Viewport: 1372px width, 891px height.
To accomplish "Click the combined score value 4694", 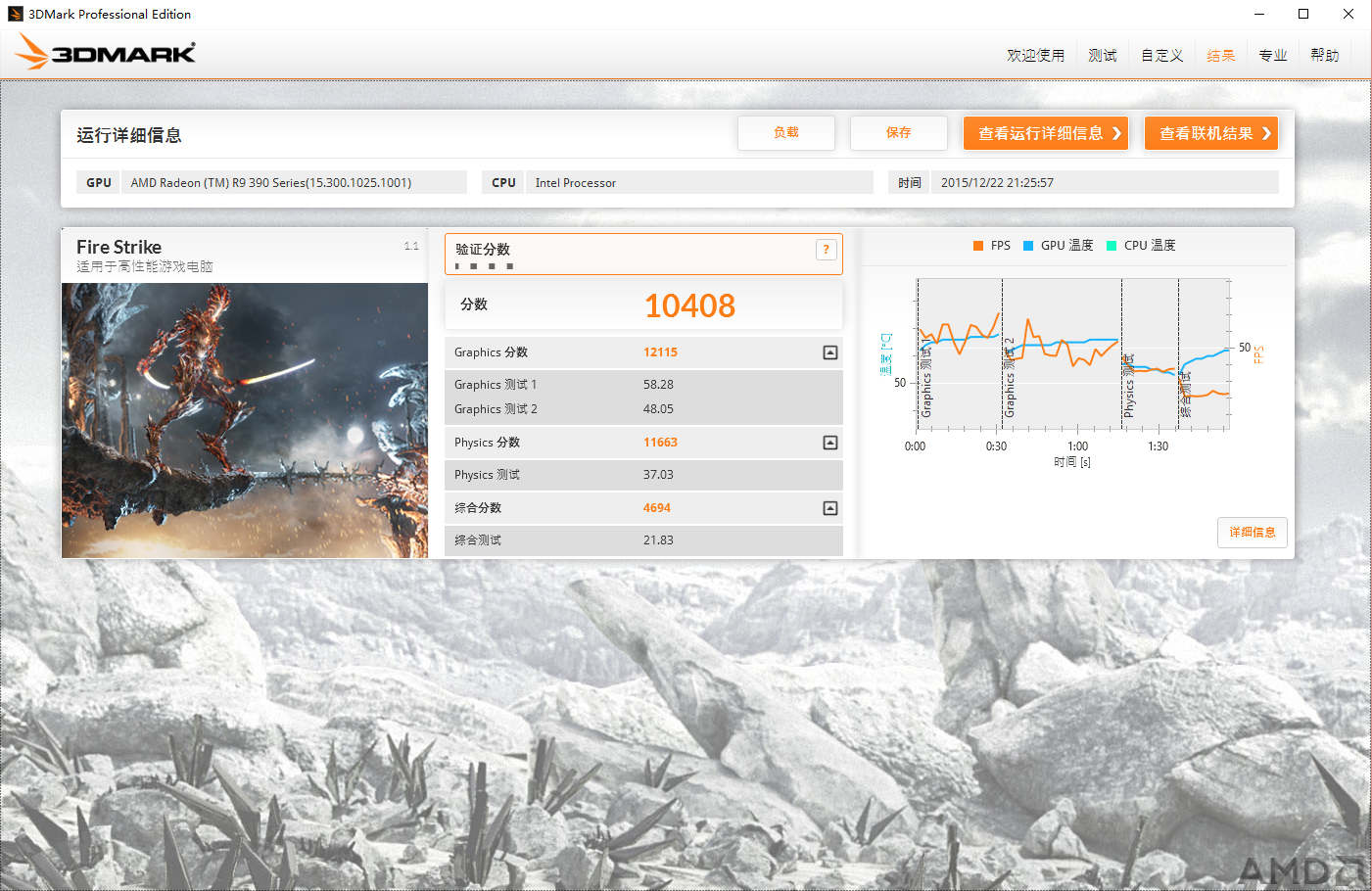I will [657, 508].
